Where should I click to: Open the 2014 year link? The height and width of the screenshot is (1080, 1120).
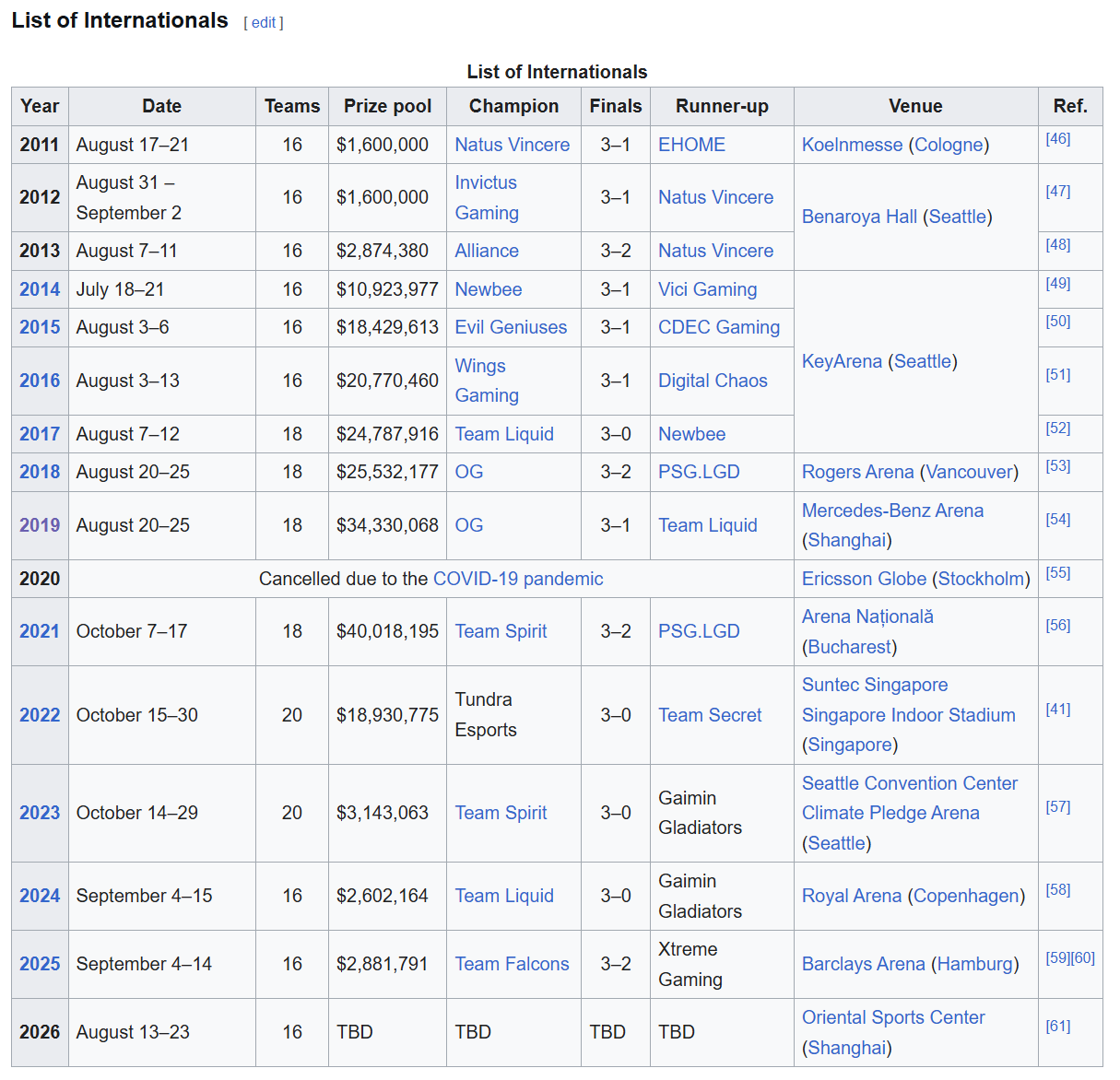pos(40,289)
